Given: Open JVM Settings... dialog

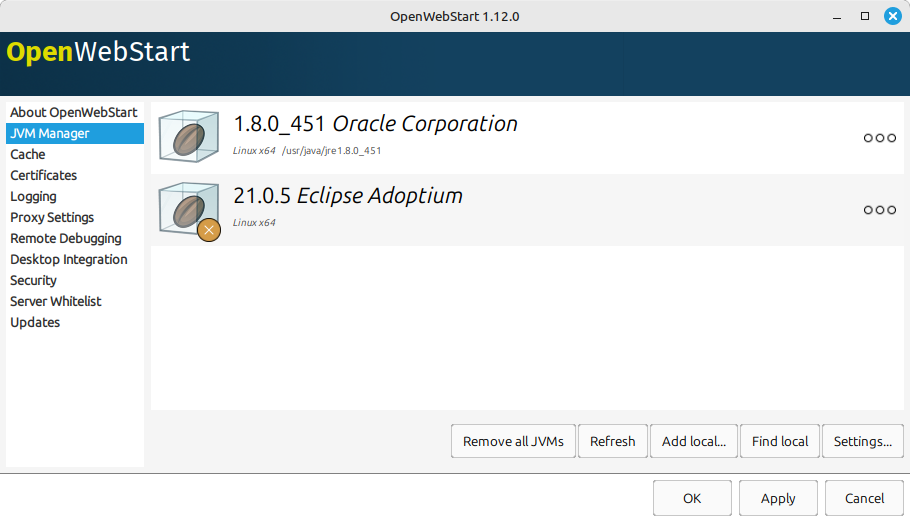Looking at the screenshot, I should click(862, 441).
